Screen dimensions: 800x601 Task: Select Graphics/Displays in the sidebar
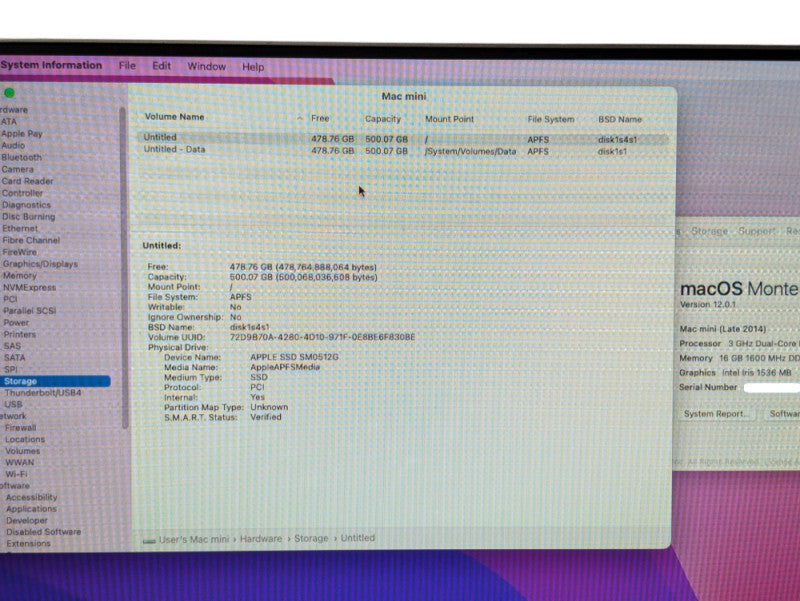pos(40,264)
